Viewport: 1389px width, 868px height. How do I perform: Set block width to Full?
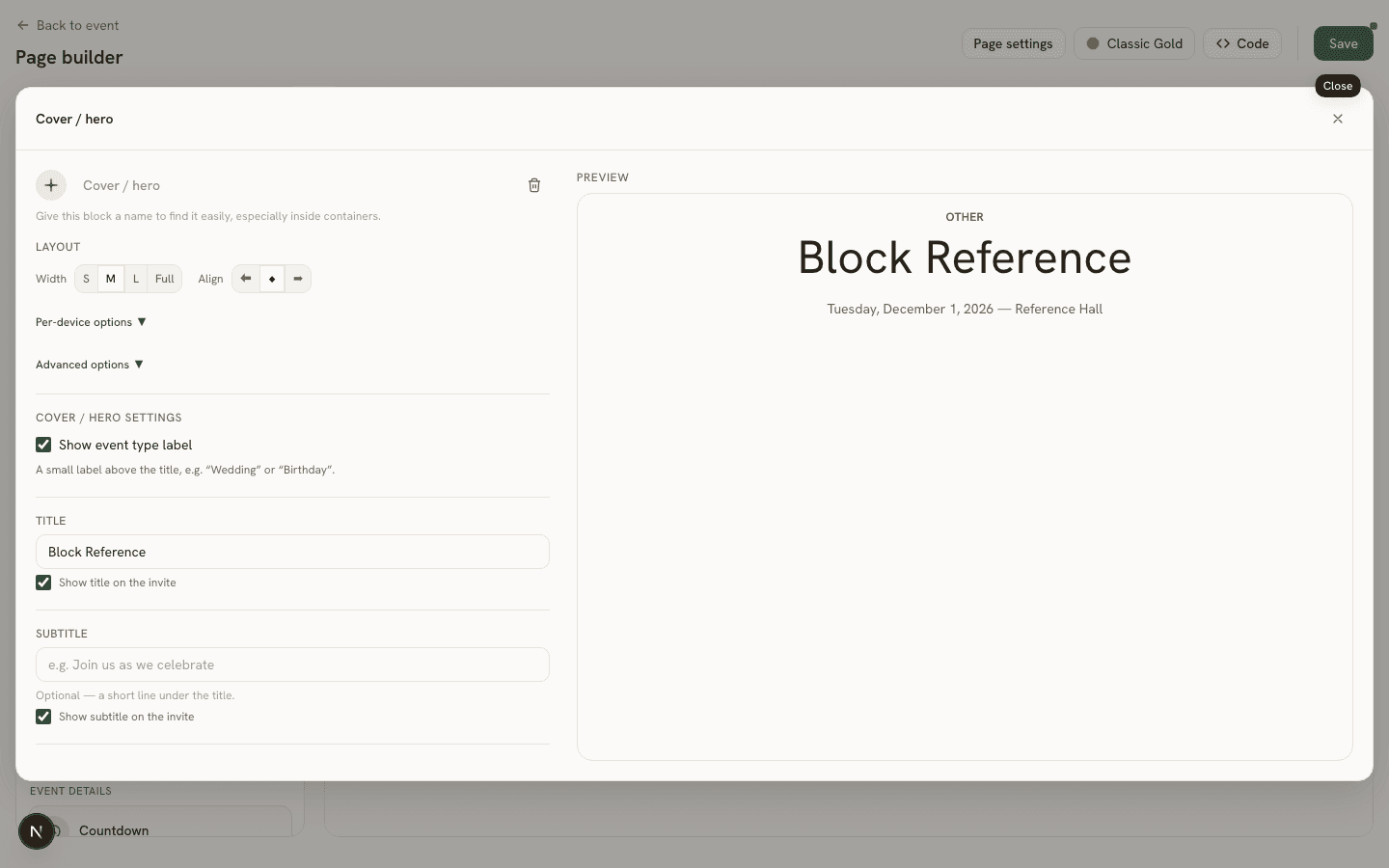click(x=165, y=279)
